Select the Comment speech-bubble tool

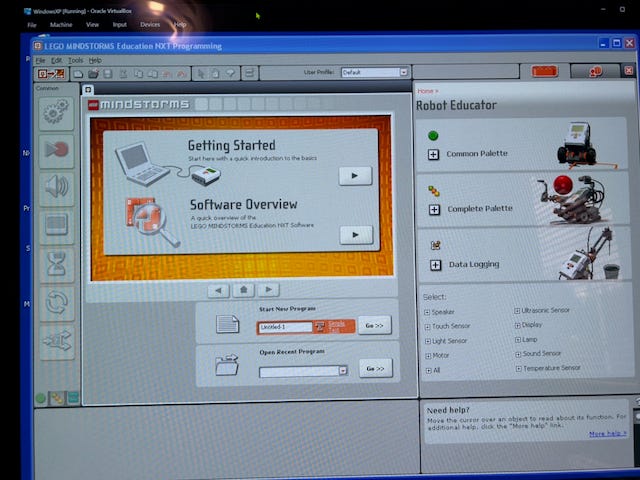[231, 73]
